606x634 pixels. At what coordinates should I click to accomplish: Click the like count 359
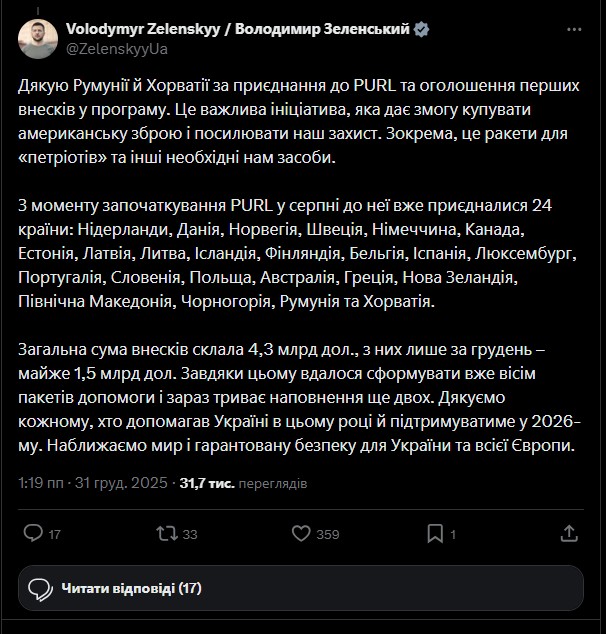tap(328, 534)
